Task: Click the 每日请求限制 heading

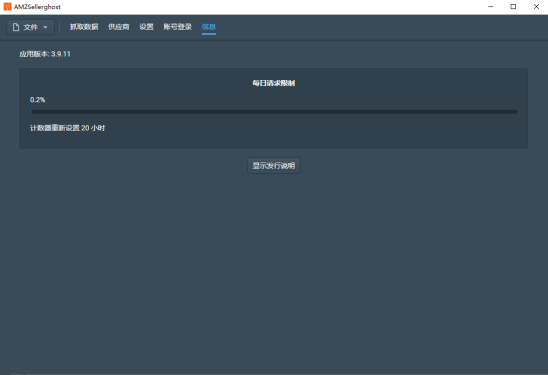Action: coord(274,83)
